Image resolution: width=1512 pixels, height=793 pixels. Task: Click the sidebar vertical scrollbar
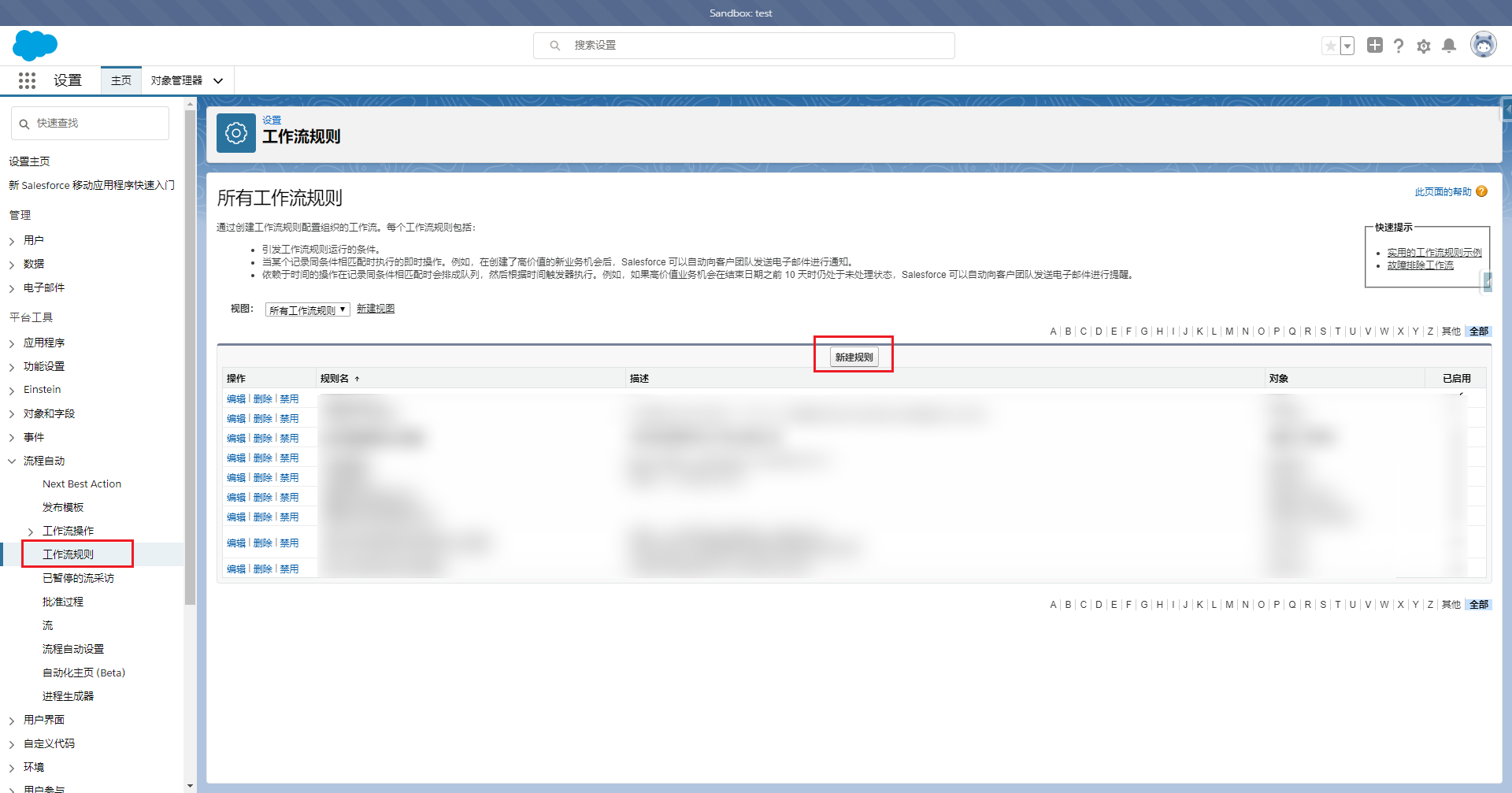[x=190, y=358]
